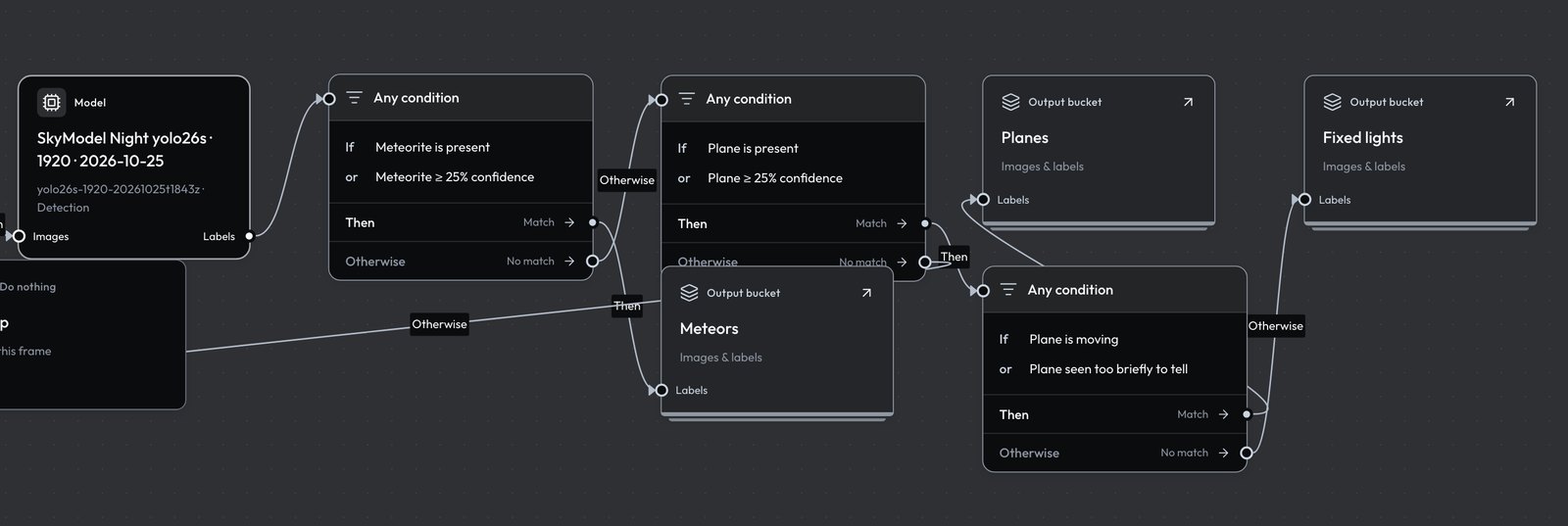Screen dimensions: 1568x526
Task: Click model ID yolo26s-1920-20261025t1843z text
Action: [120, 189]
